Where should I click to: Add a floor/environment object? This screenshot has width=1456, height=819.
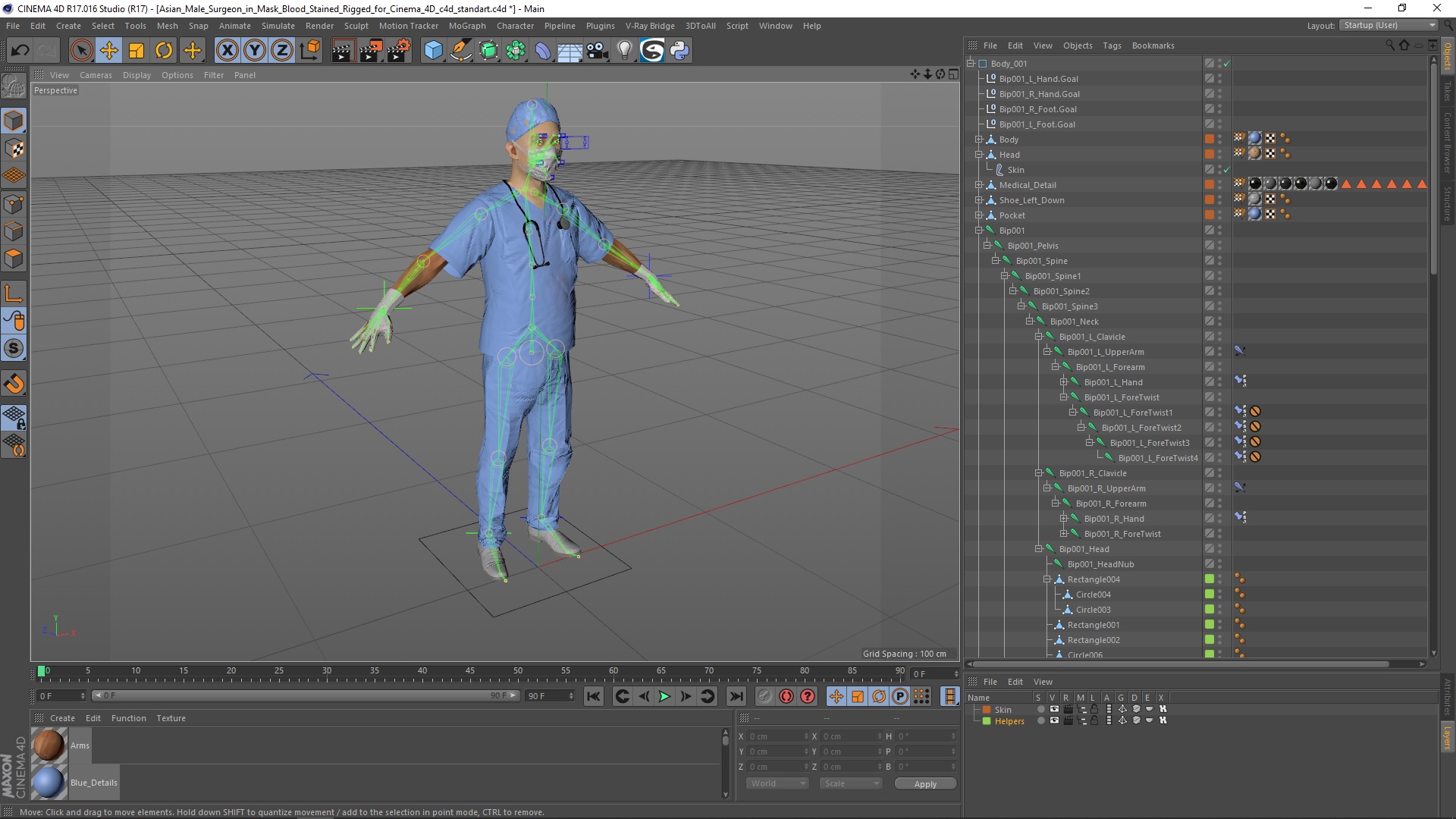pyautogui.click(x=570, y=51)
